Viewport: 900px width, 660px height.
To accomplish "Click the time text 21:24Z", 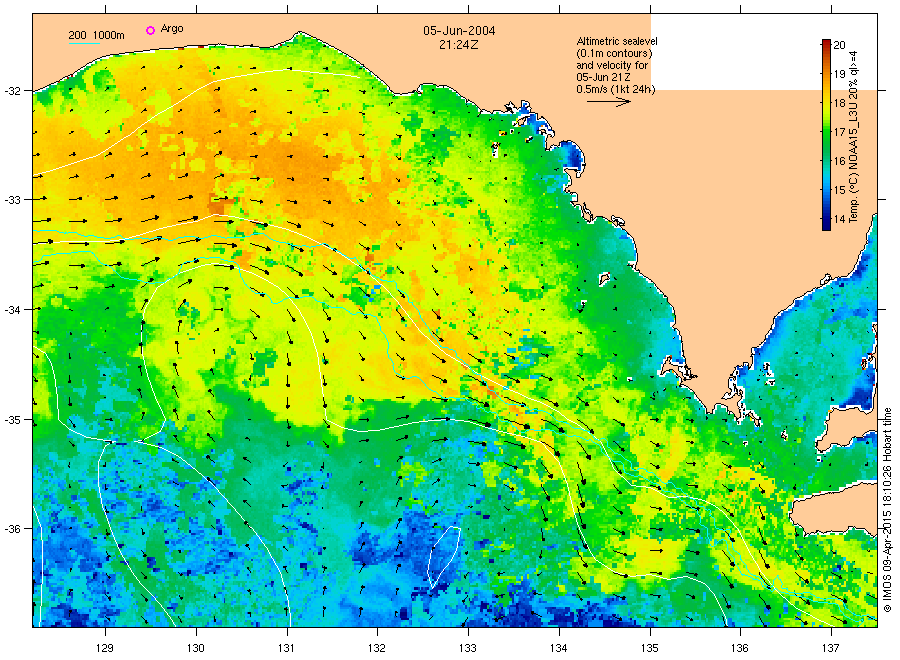I will [459, 45].
